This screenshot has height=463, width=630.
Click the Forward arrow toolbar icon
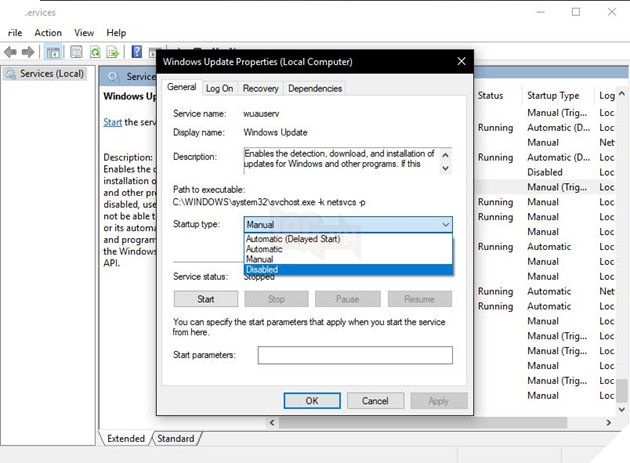(x=29, y=52)
